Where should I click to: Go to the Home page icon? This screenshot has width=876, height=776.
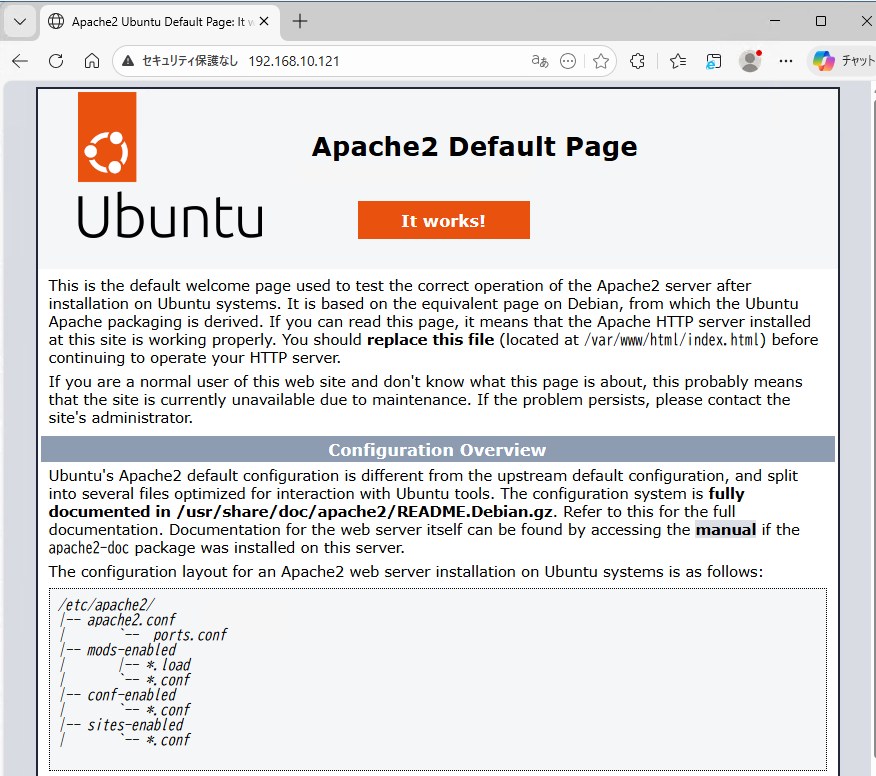pyautogui.click(x=91, y=61)
